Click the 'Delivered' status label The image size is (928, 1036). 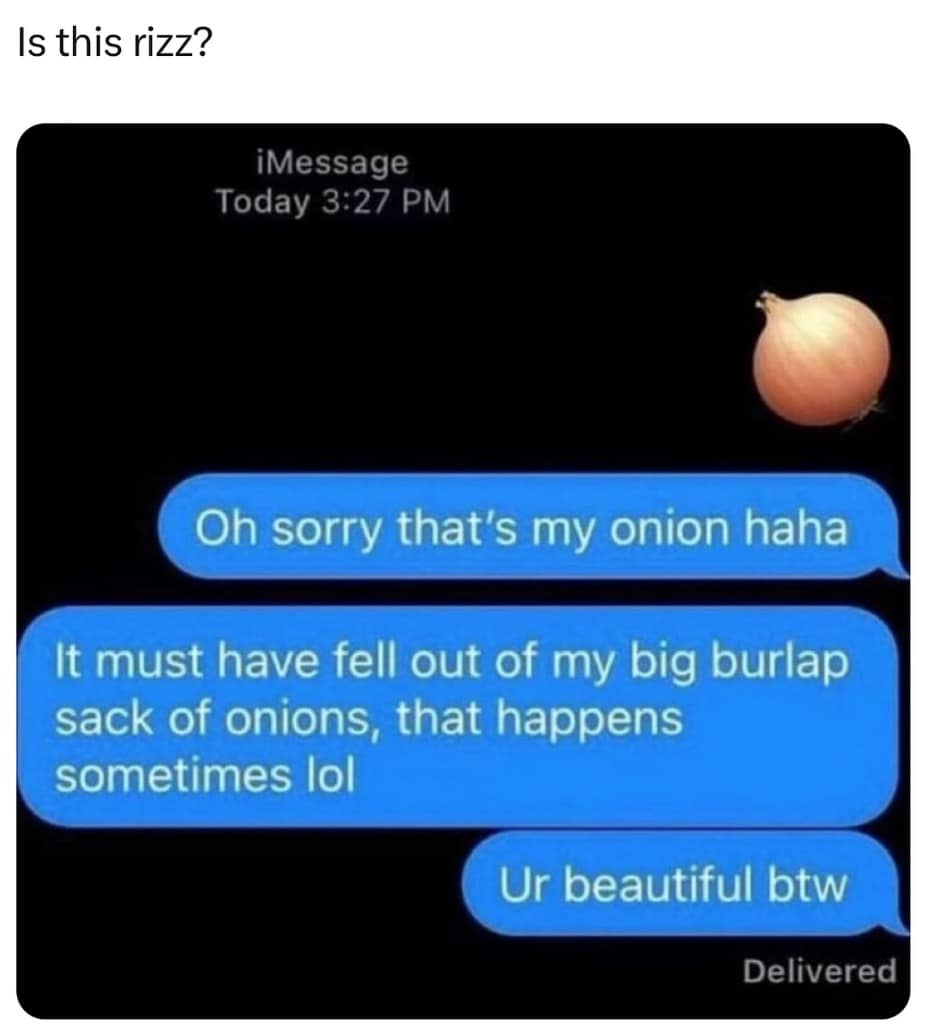coord(819,971)
